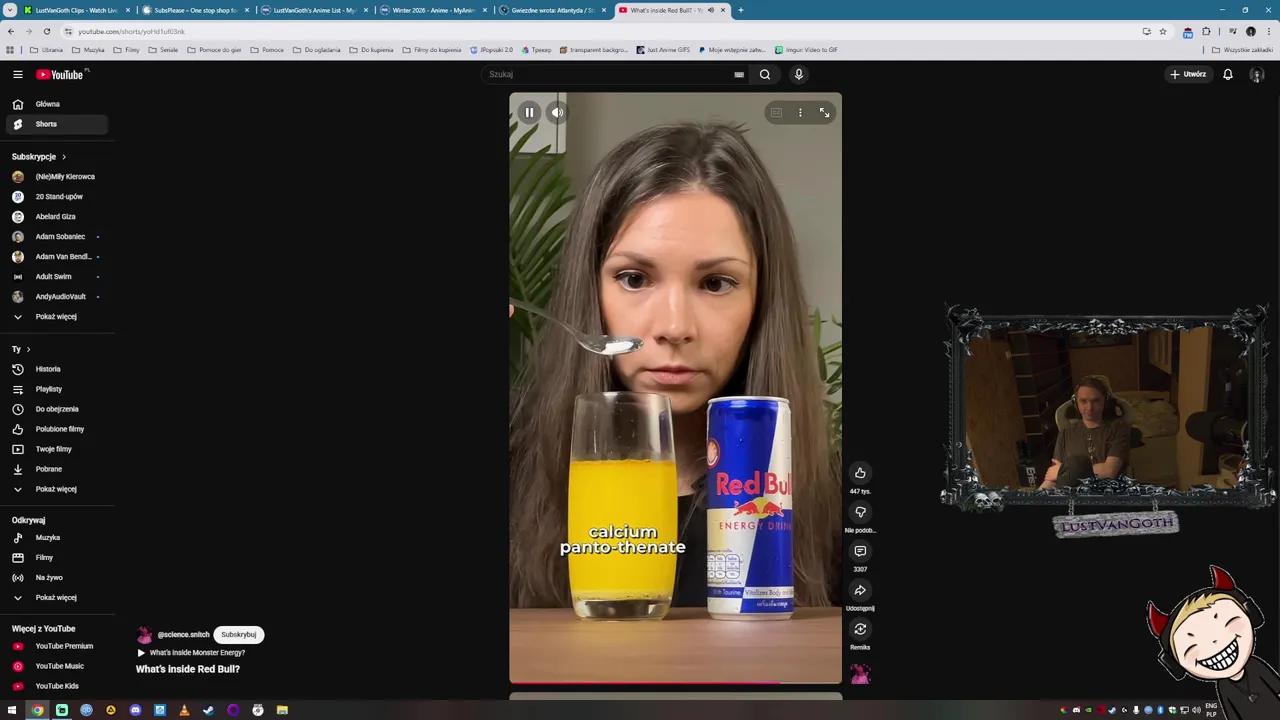Seek using the red Short progress bar

(x=675, y=683)
